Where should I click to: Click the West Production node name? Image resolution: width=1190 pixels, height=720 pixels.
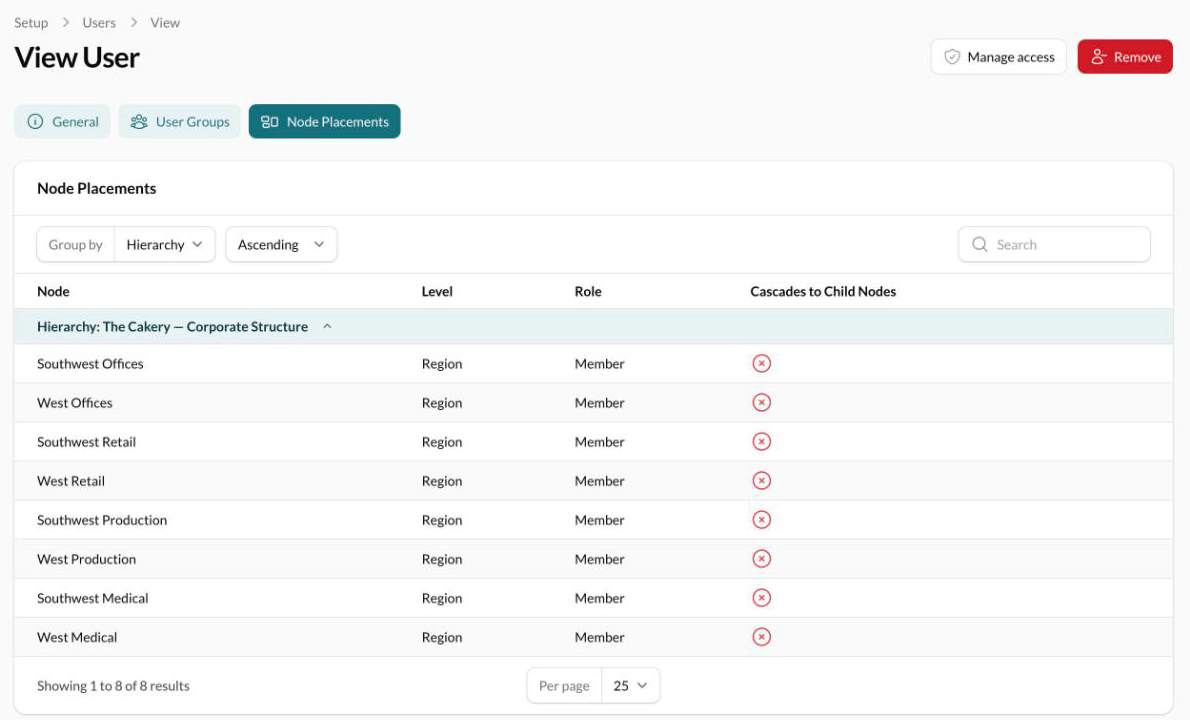87,559
